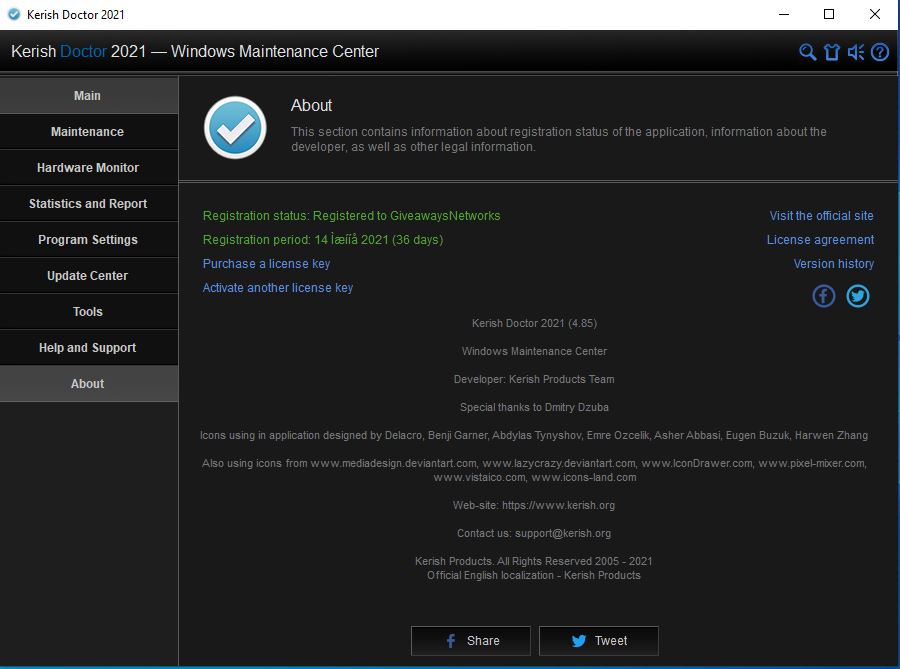Open Program Settings

pos(89,240)
